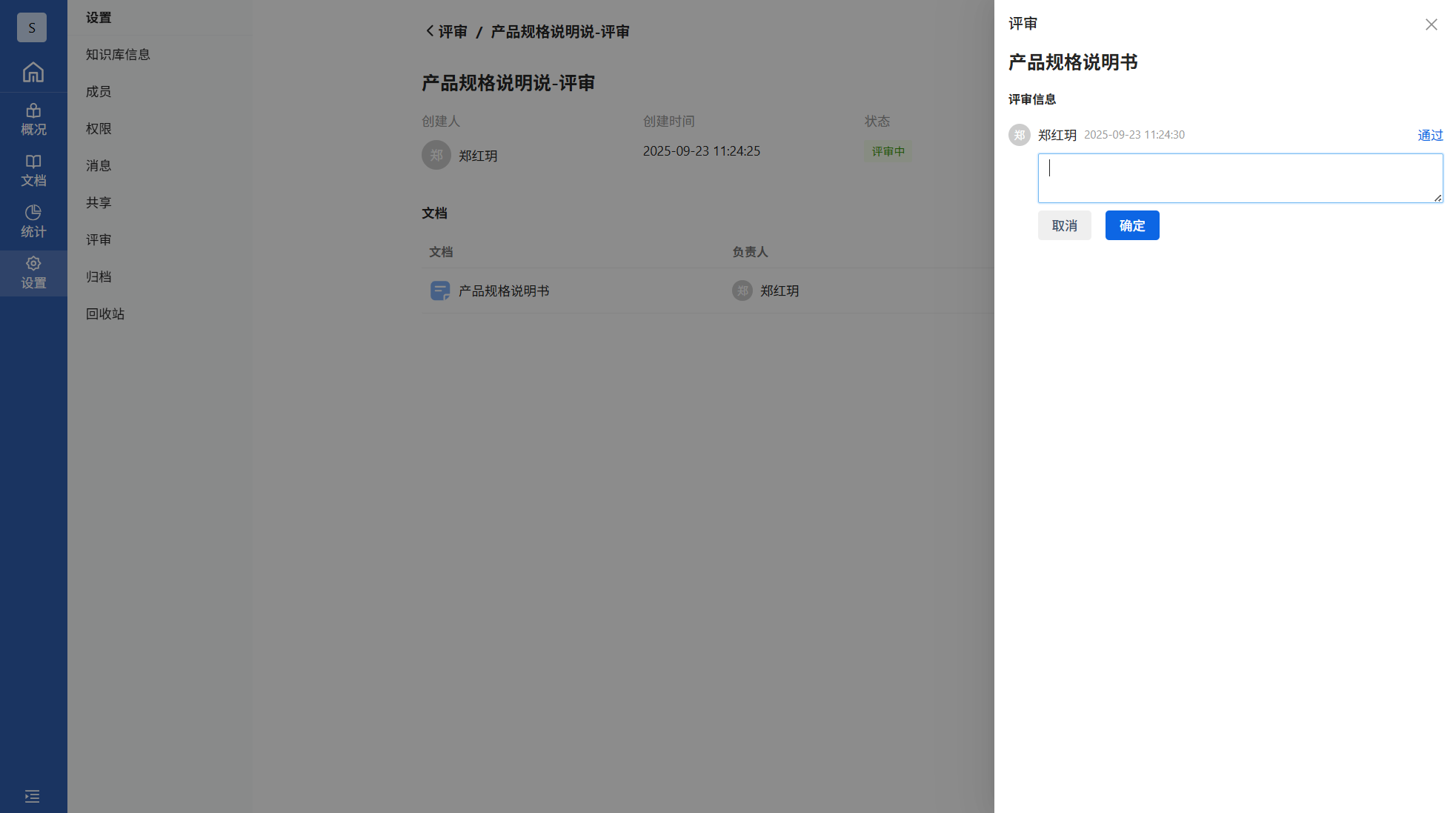Open the 成员 settings menu item
Screen dimensions: 1456x813
pyautogui.click(x=99, y=91)
